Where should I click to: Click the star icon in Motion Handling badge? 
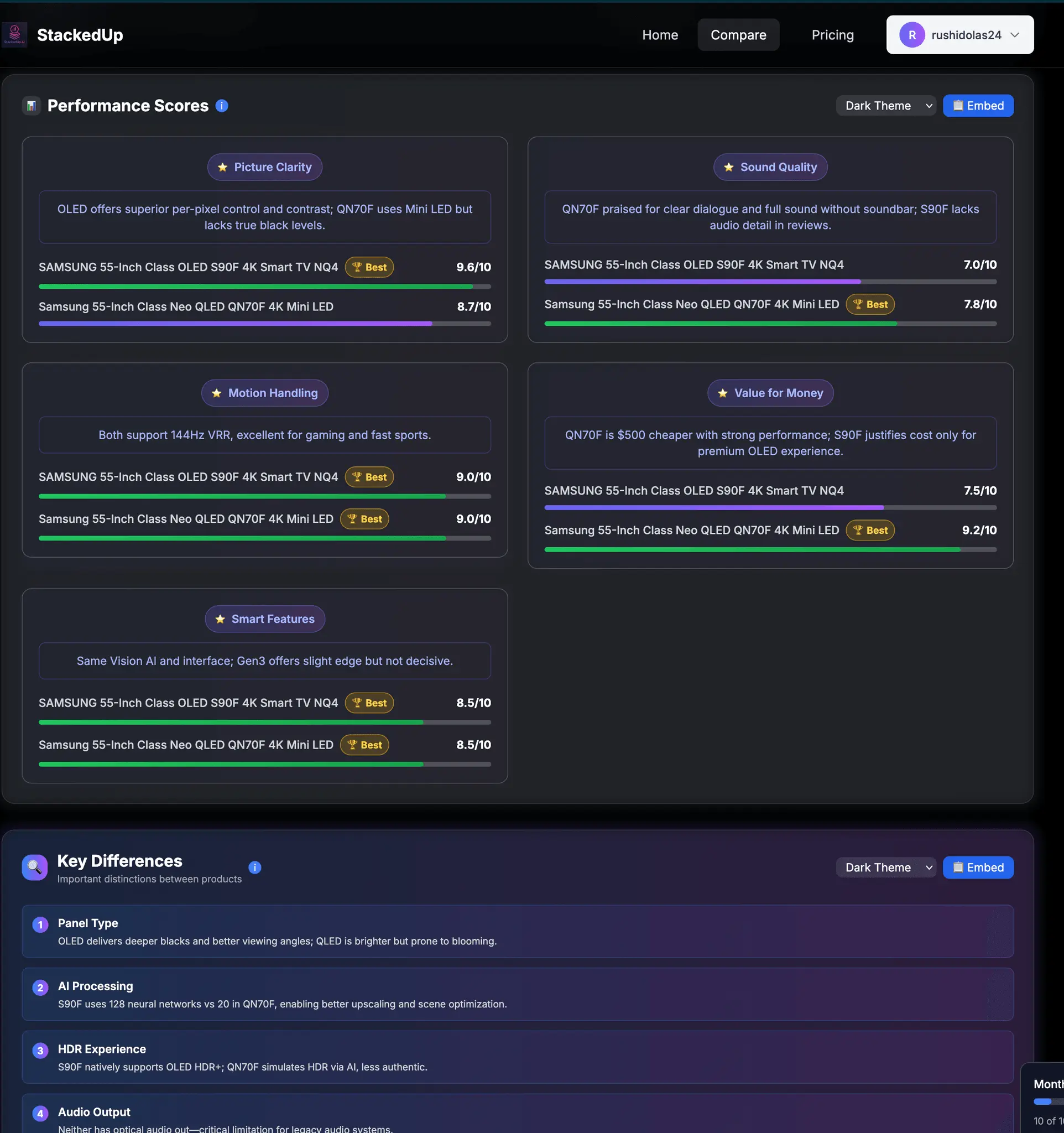coord(216,393)
